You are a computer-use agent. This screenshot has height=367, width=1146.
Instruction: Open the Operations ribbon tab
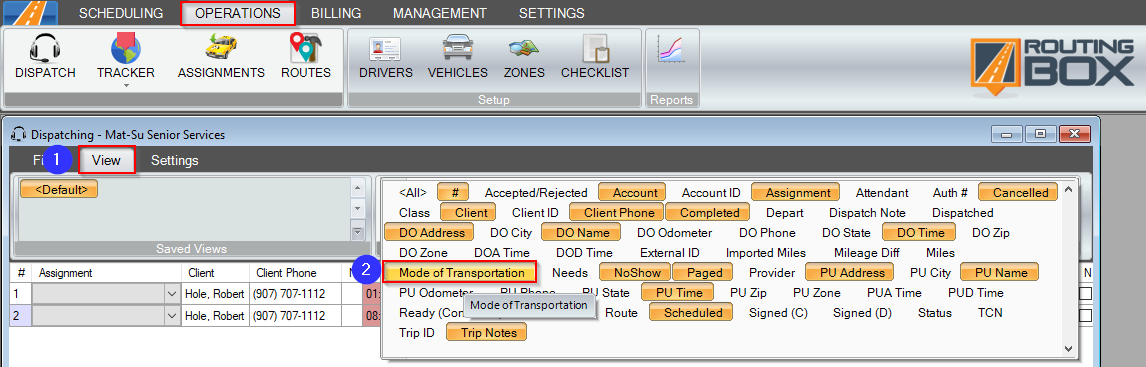238,13
